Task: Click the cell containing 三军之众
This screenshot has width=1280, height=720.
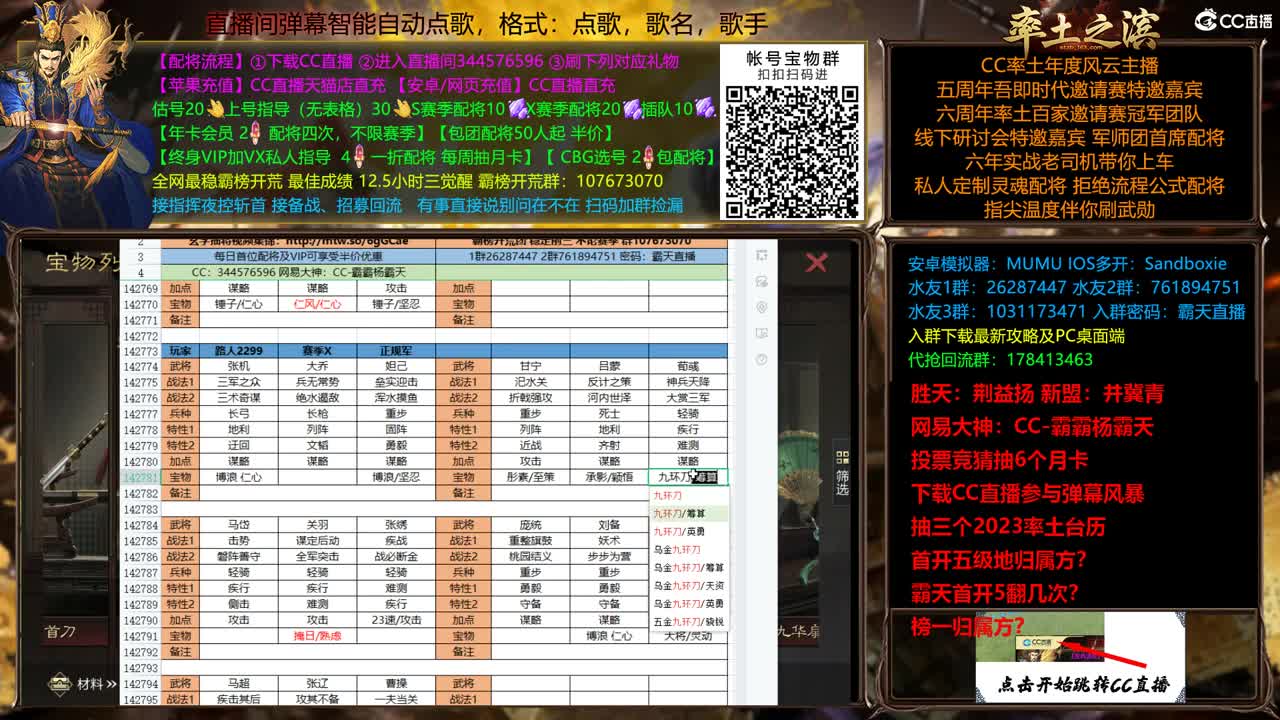Action: 239,382
